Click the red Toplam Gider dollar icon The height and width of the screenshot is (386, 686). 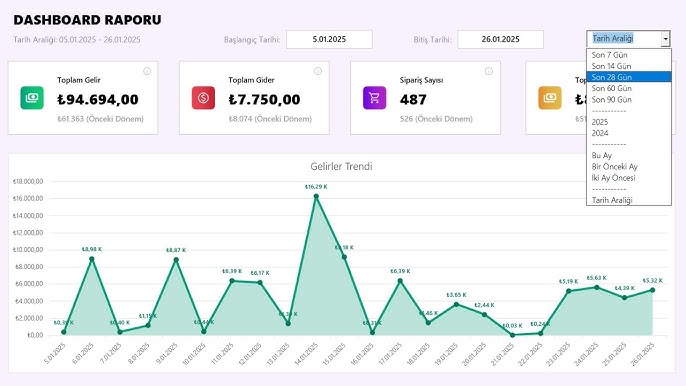(x=203, y=98)
